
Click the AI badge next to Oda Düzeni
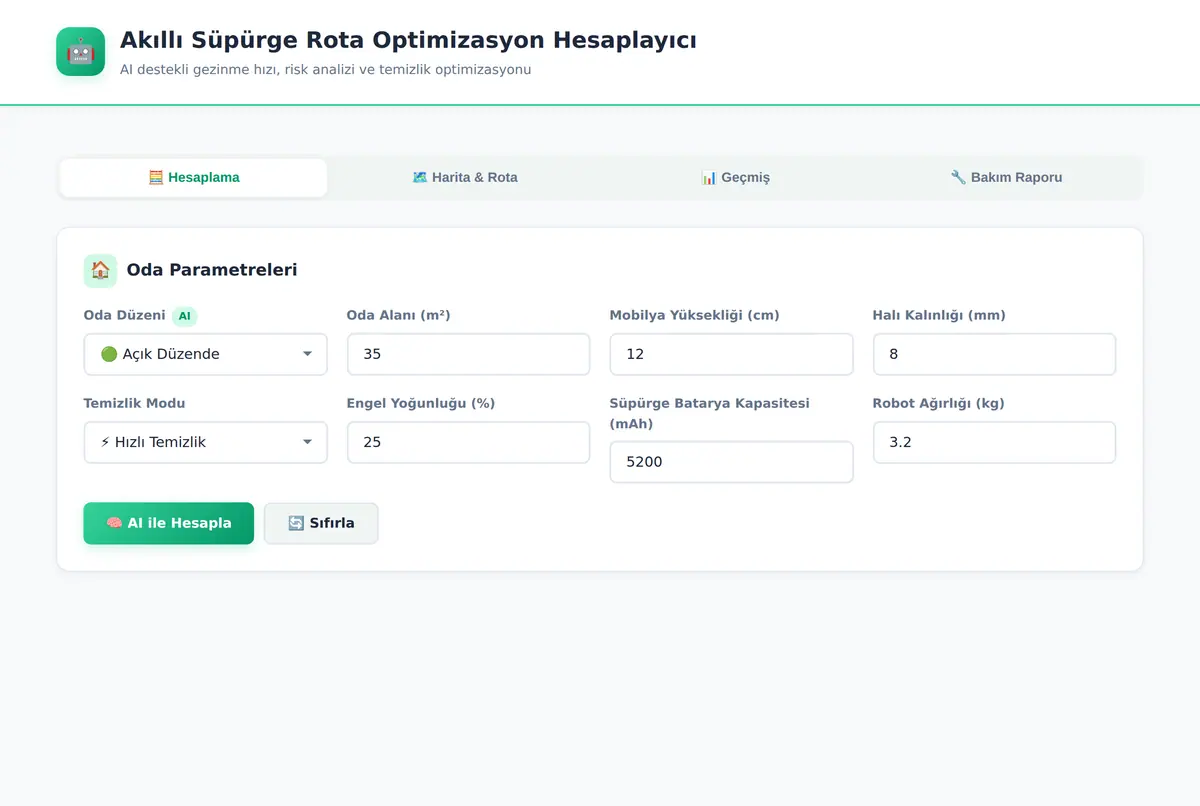point(184,316)
